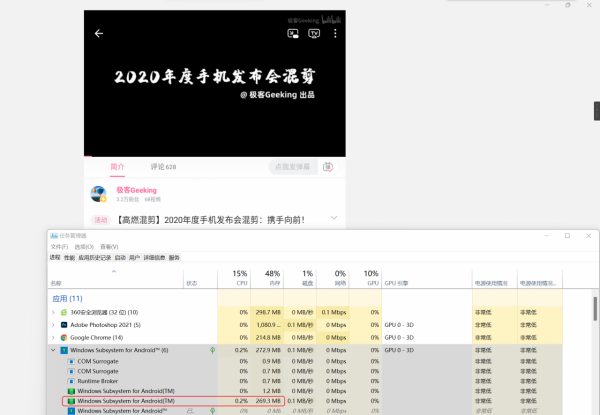Viewport: 600px width, 415px height.
Task: Cast video with the TV icon
Action: click(314, 34)
